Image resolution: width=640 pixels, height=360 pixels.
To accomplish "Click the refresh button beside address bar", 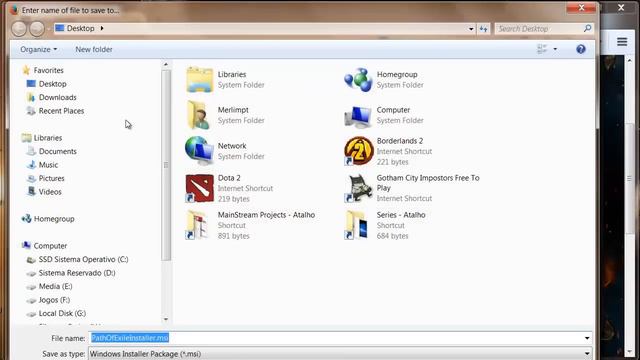I will (484, 29).
